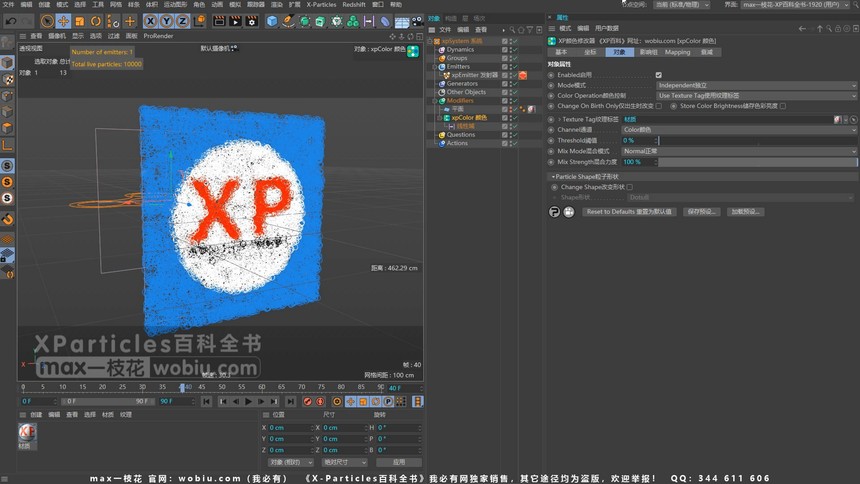Click the Undo arrow icon
Image resolution: width=860 pixels, height=484 pixels.
10,21
